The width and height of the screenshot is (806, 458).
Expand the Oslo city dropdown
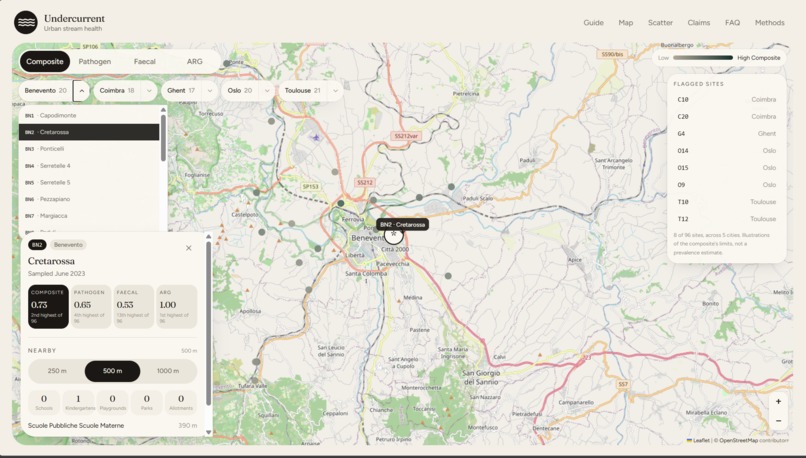[x=267, y=90]
